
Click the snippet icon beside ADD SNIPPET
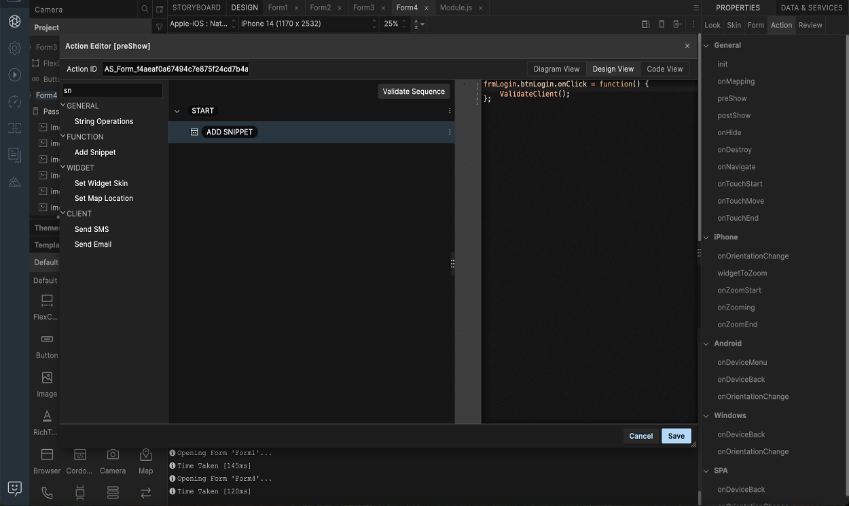point(194,132)
